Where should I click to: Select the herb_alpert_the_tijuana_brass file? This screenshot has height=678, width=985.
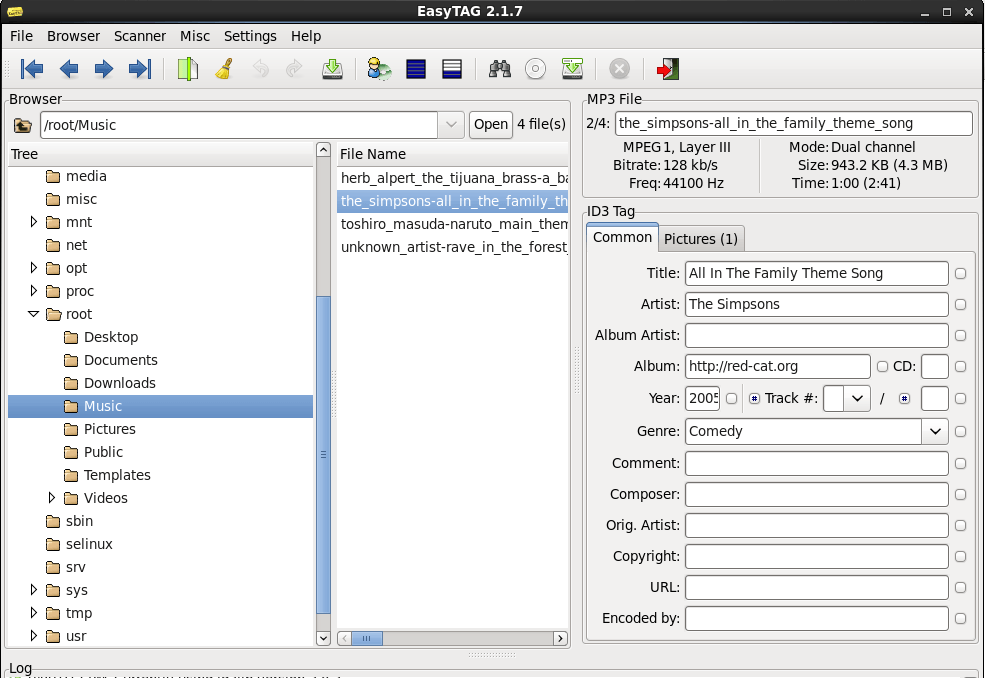pos(453,178)
